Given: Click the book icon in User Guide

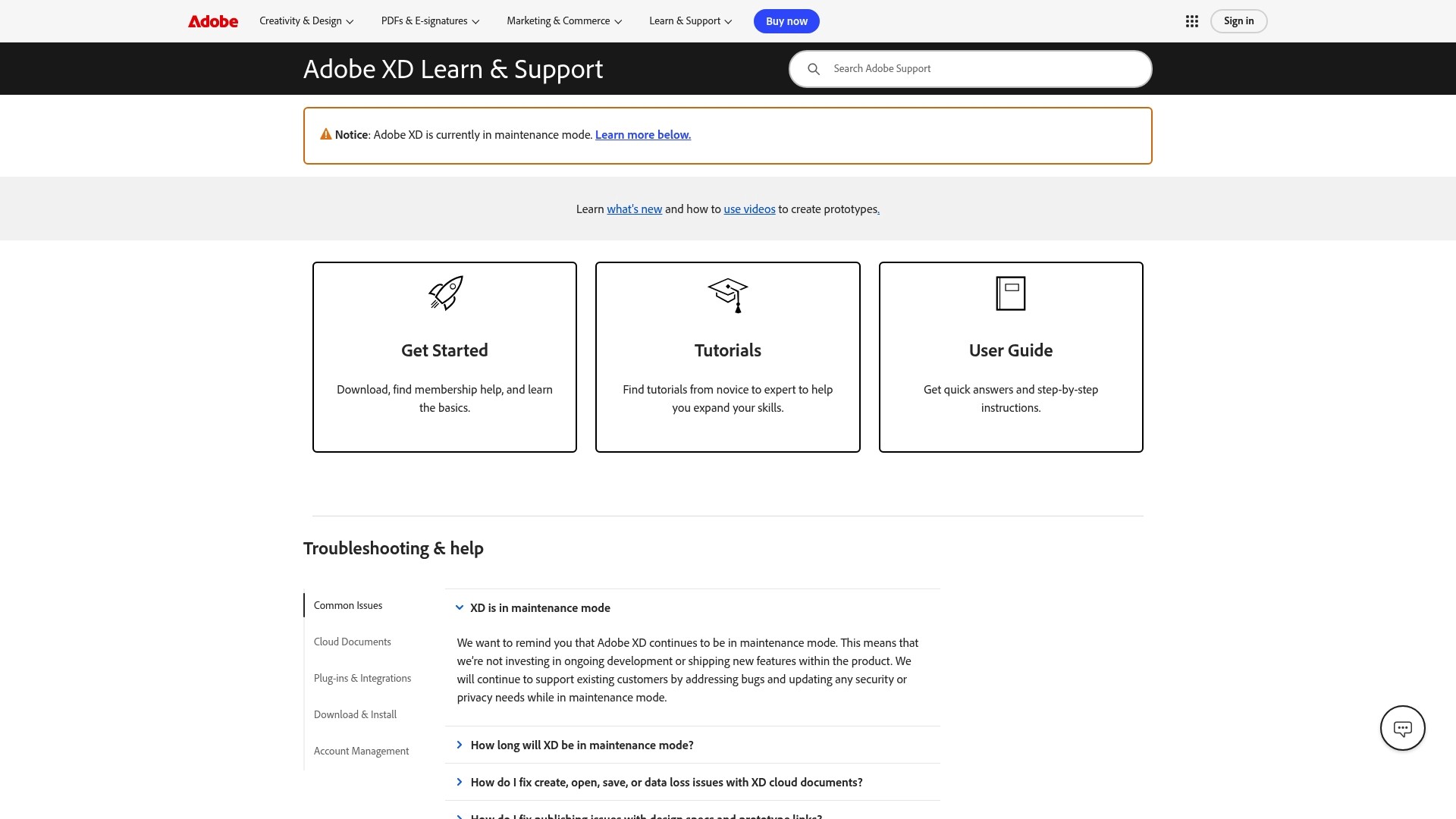Looking at the screenshot, I should (x=1010, y=293).
